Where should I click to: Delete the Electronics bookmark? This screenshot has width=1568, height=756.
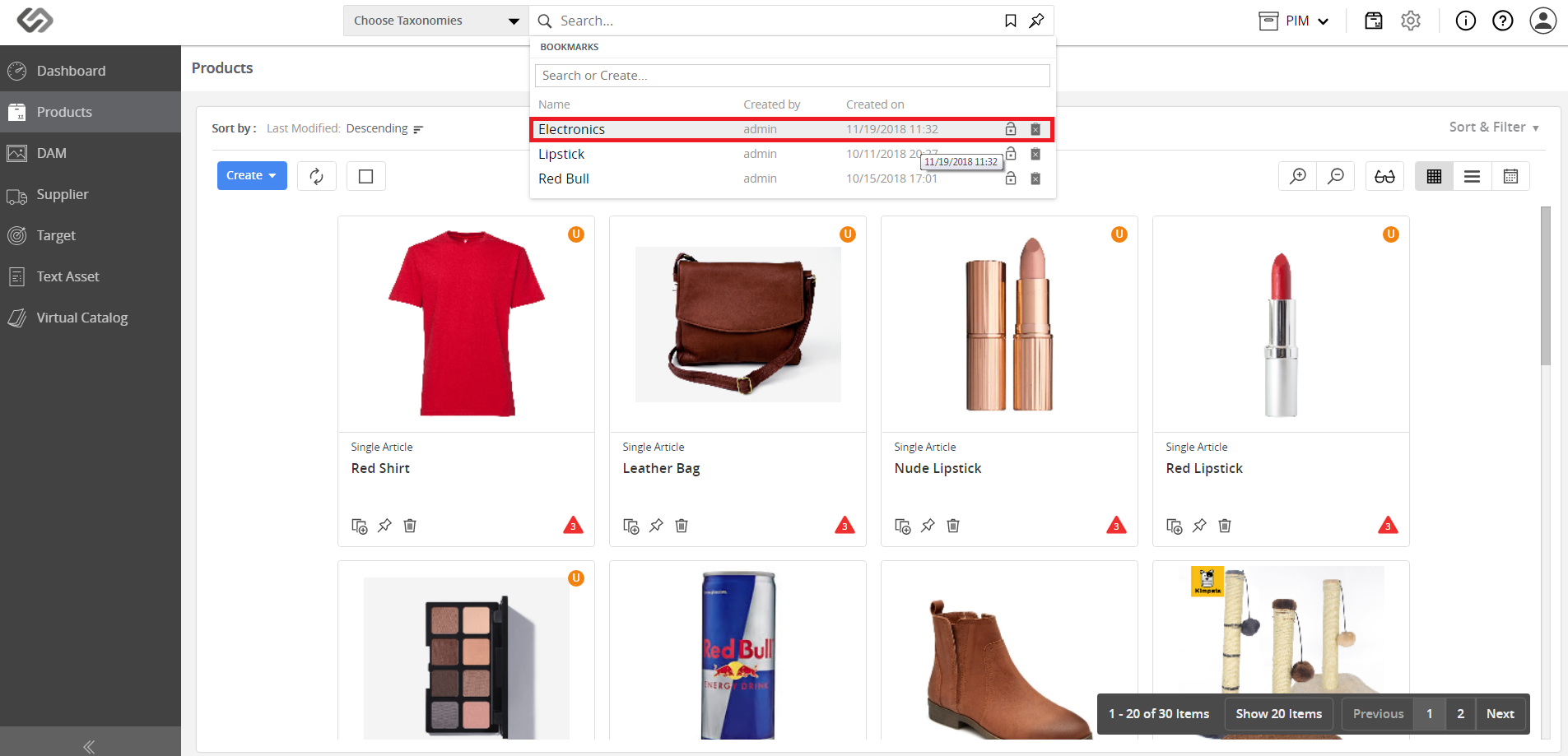1035,129
